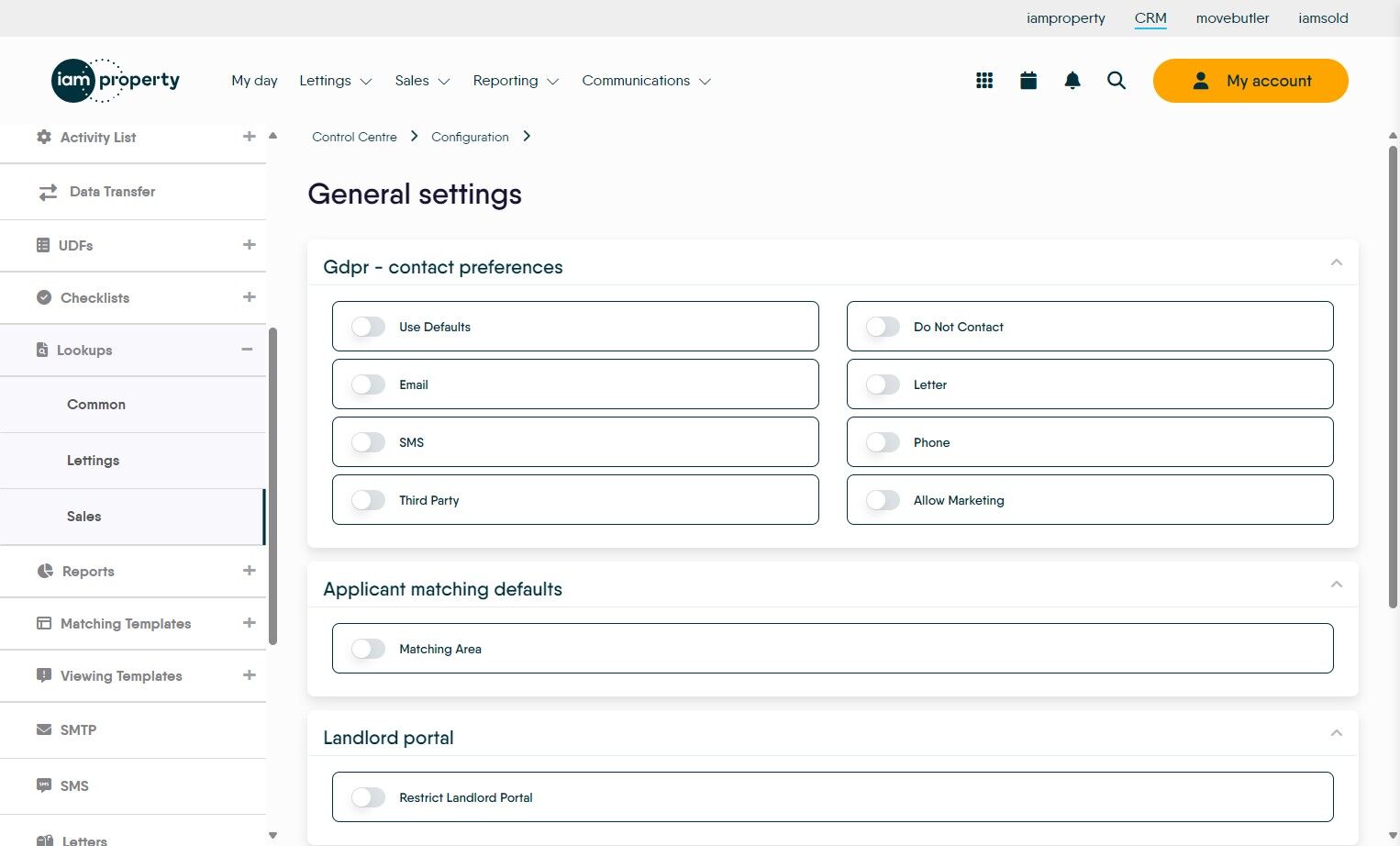Click the SMTP envelope icon
The height and width of the screenshot is (846, 1400).
click(x=44, y=729)
